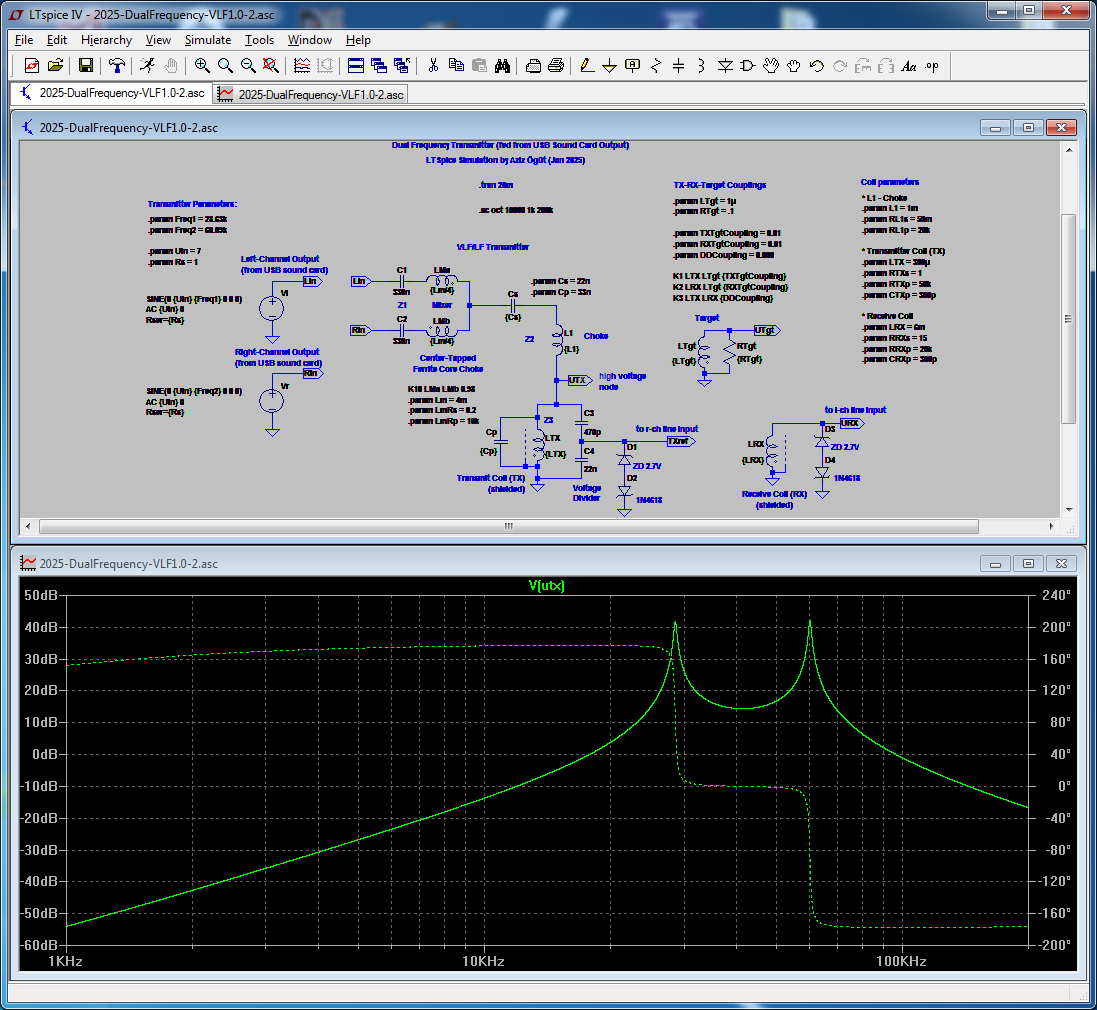
Task: Click the Run simulation running-man icon
Action: click(147, 66)
